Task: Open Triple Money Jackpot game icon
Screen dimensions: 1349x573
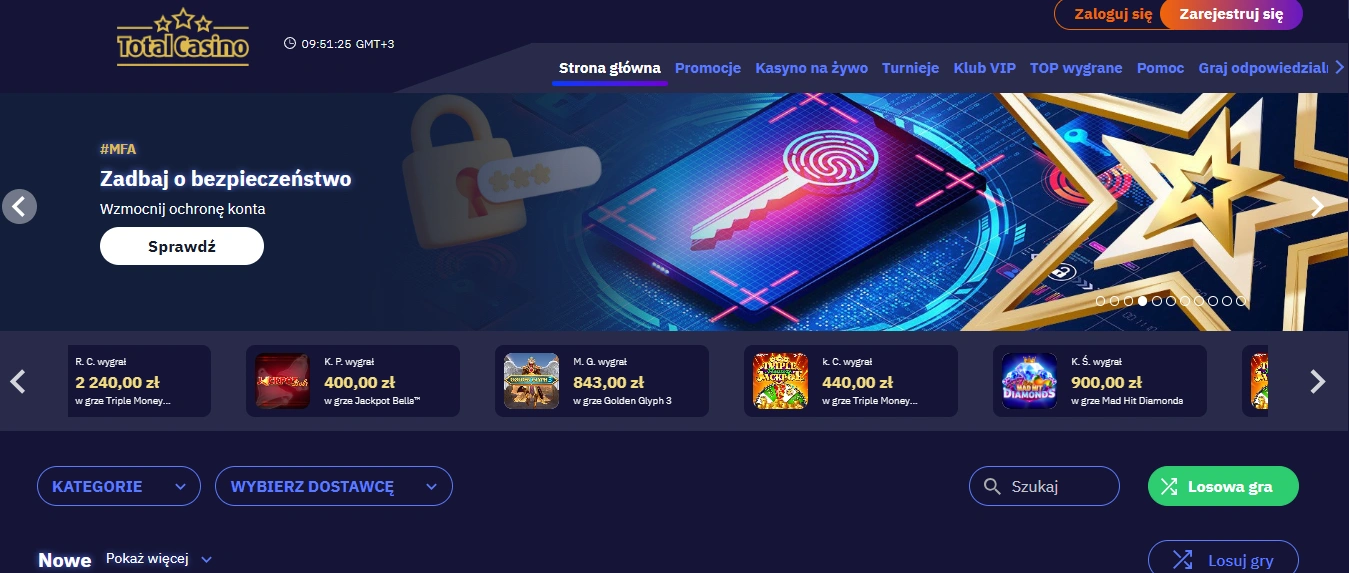Action: click(x=780, y=381)
